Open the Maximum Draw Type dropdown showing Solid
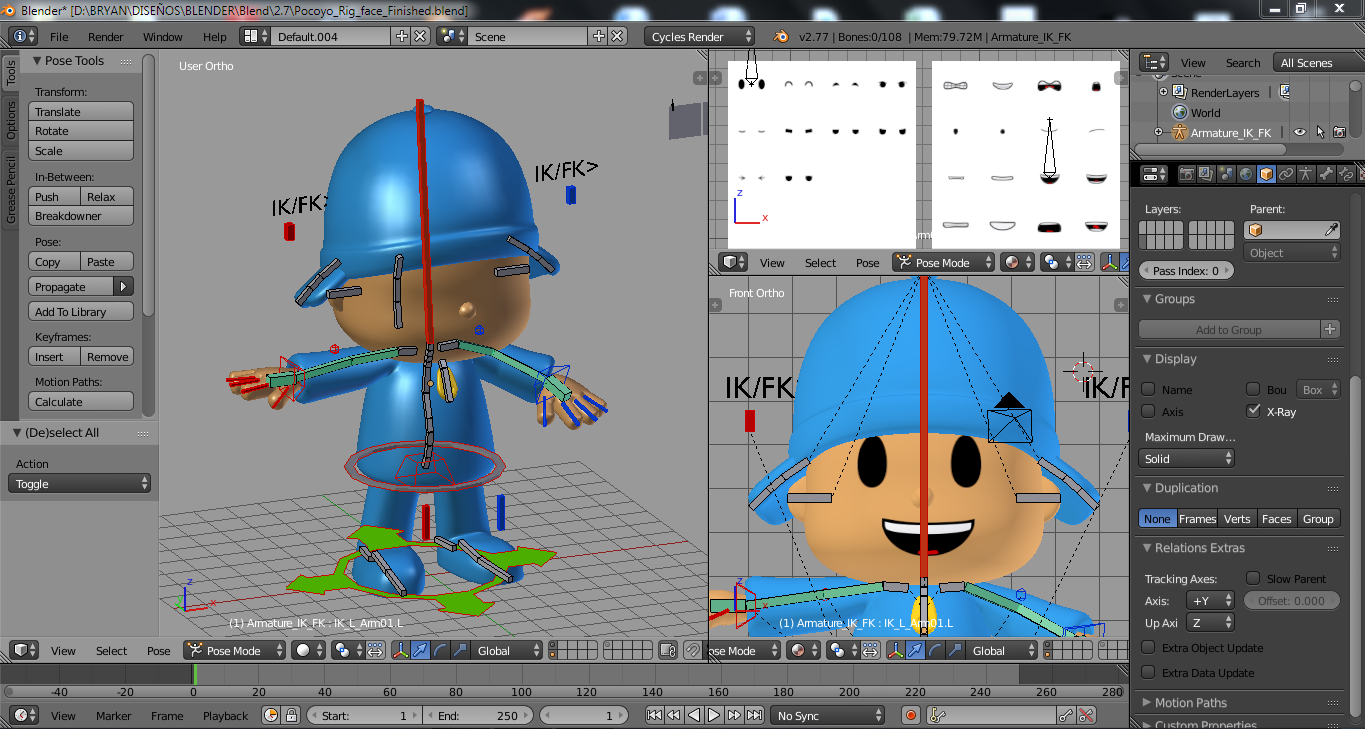Screen dimensions: 1365x729 pyautogui.click(x=1186, y=458)
